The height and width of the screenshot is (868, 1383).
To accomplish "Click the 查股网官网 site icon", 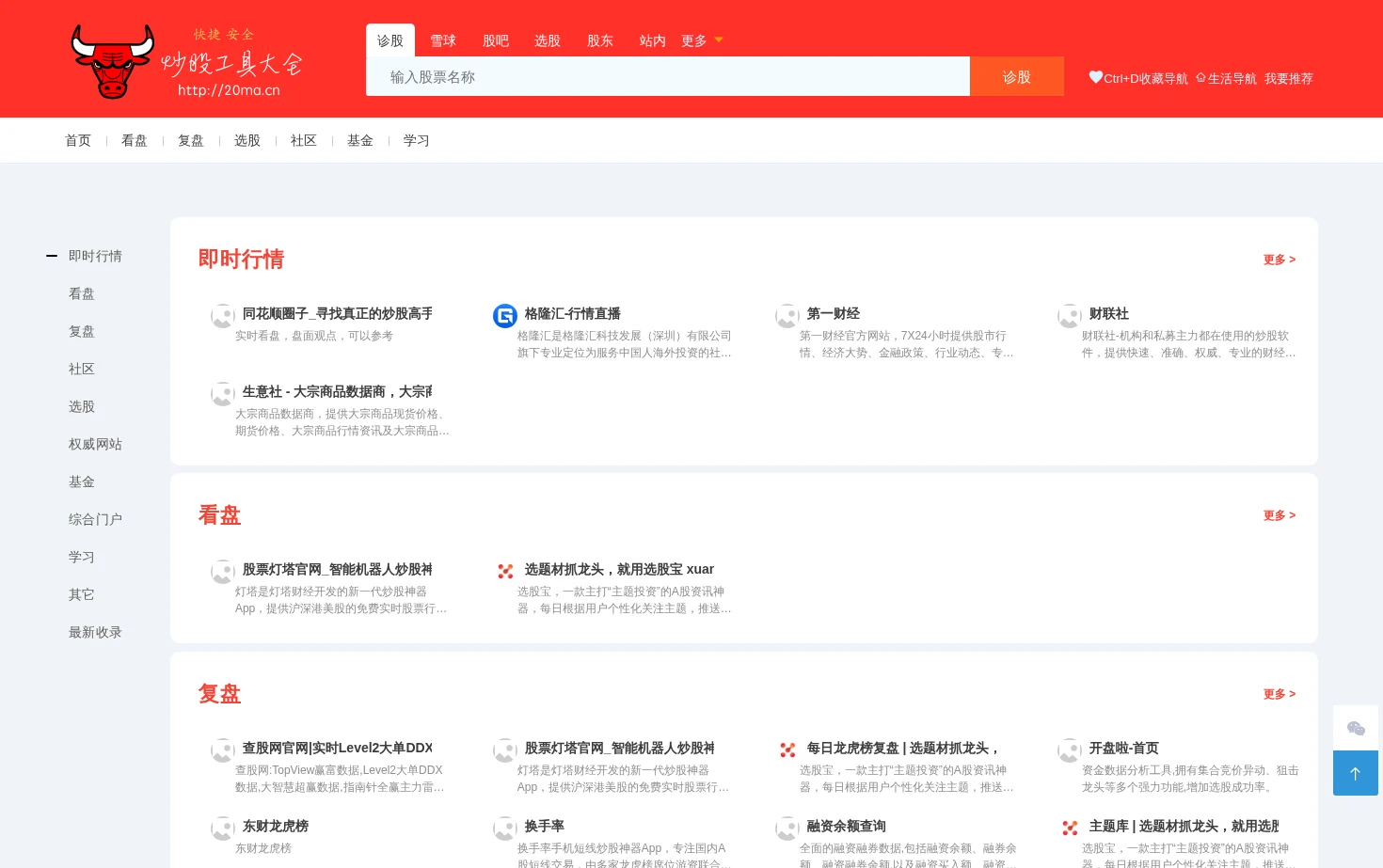I will [223, 750].
